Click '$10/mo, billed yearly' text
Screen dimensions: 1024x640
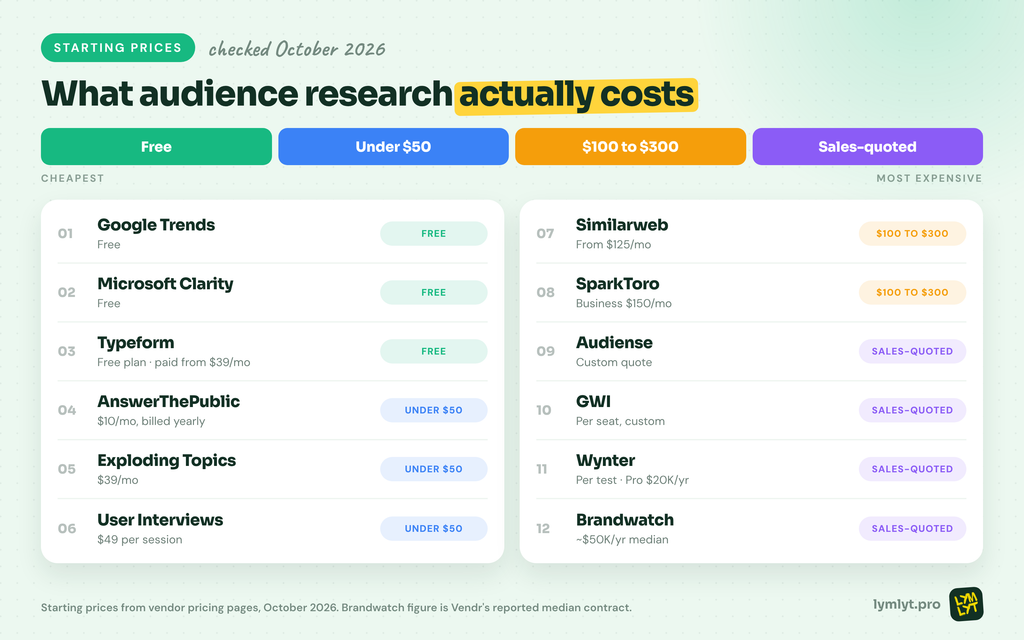coord(151,421)
